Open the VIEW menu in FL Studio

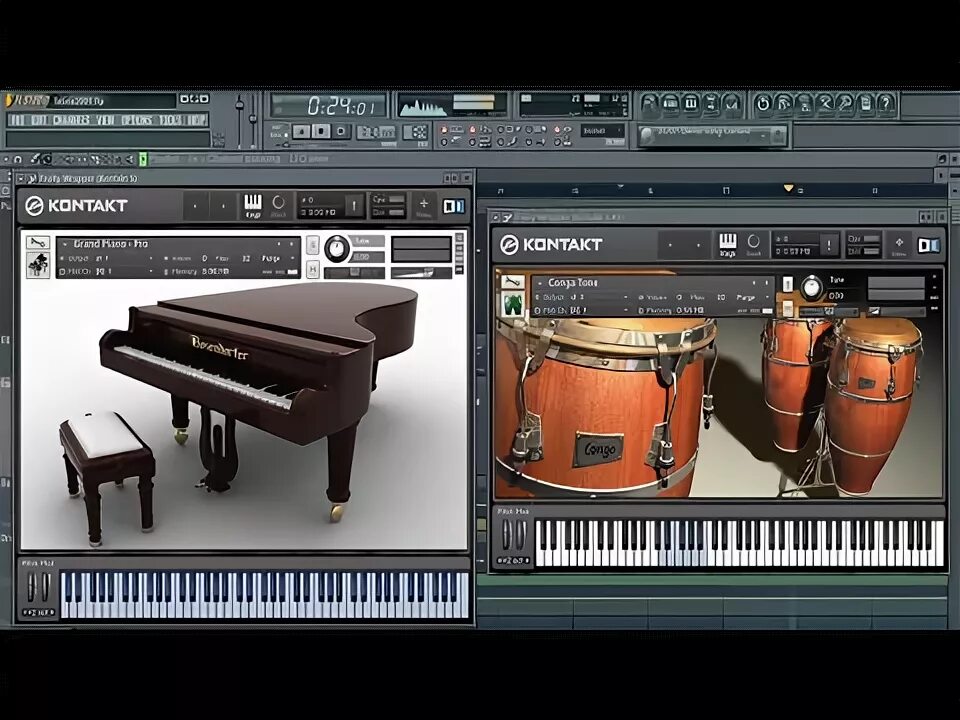[105, 120]
